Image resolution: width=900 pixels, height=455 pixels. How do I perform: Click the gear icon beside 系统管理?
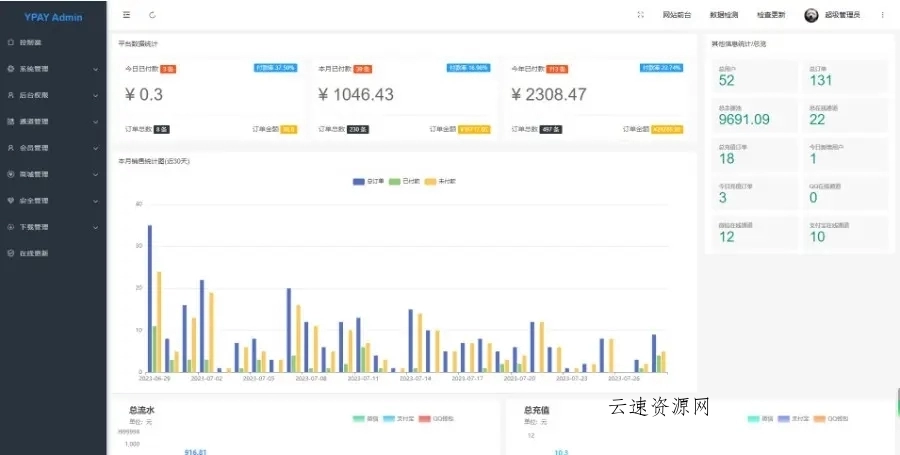(10, 69)
